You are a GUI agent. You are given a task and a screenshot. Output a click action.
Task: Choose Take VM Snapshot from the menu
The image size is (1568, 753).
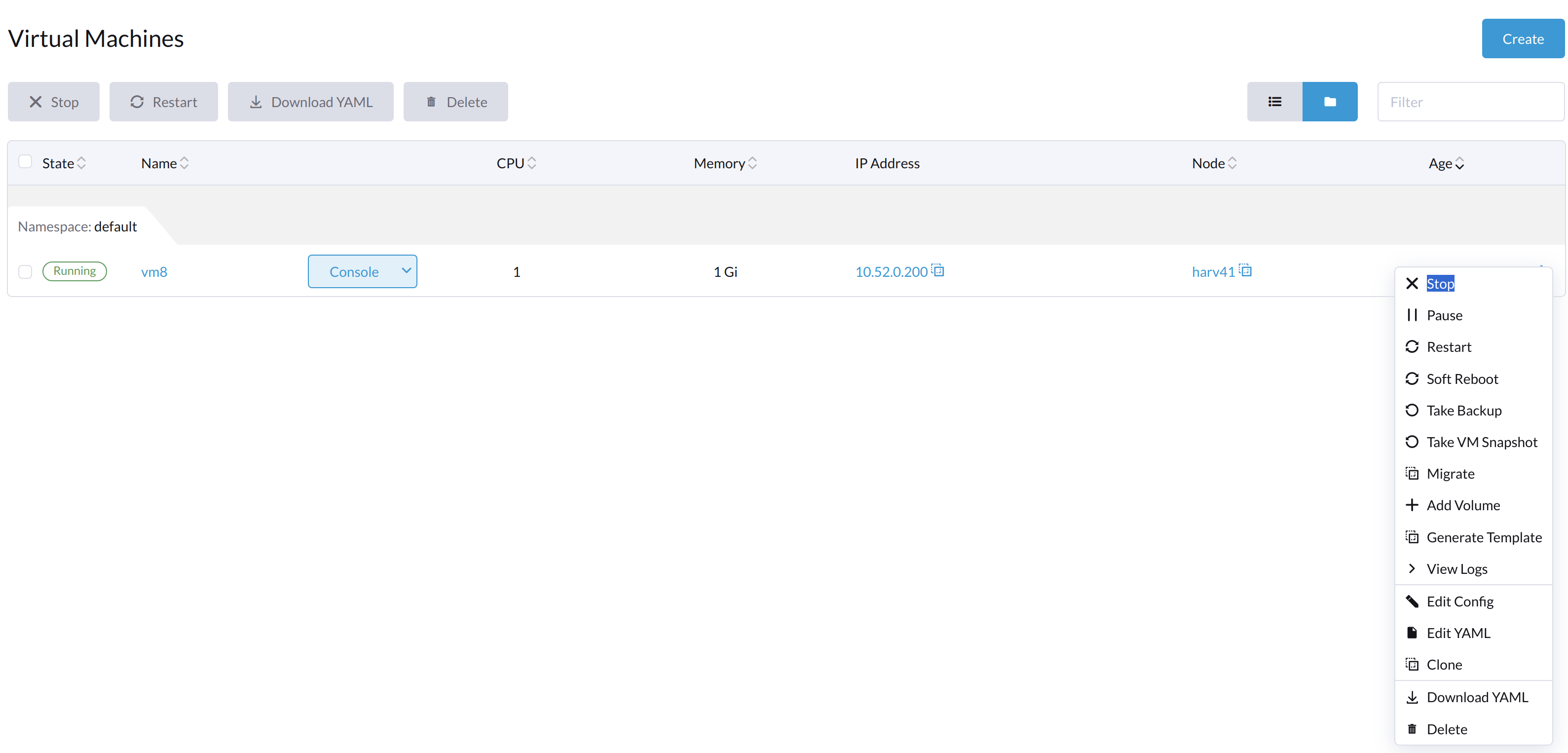coord(1482,441)
